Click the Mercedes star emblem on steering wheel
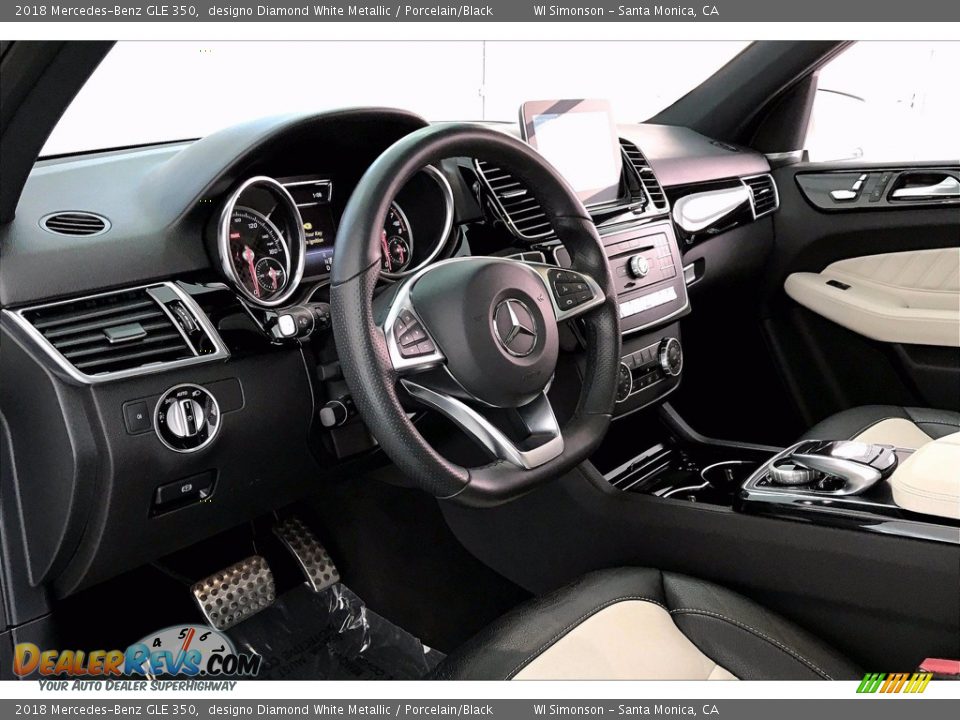Image resolution: width=960 pixels, height=720 pixels. [x=515, y=328]
